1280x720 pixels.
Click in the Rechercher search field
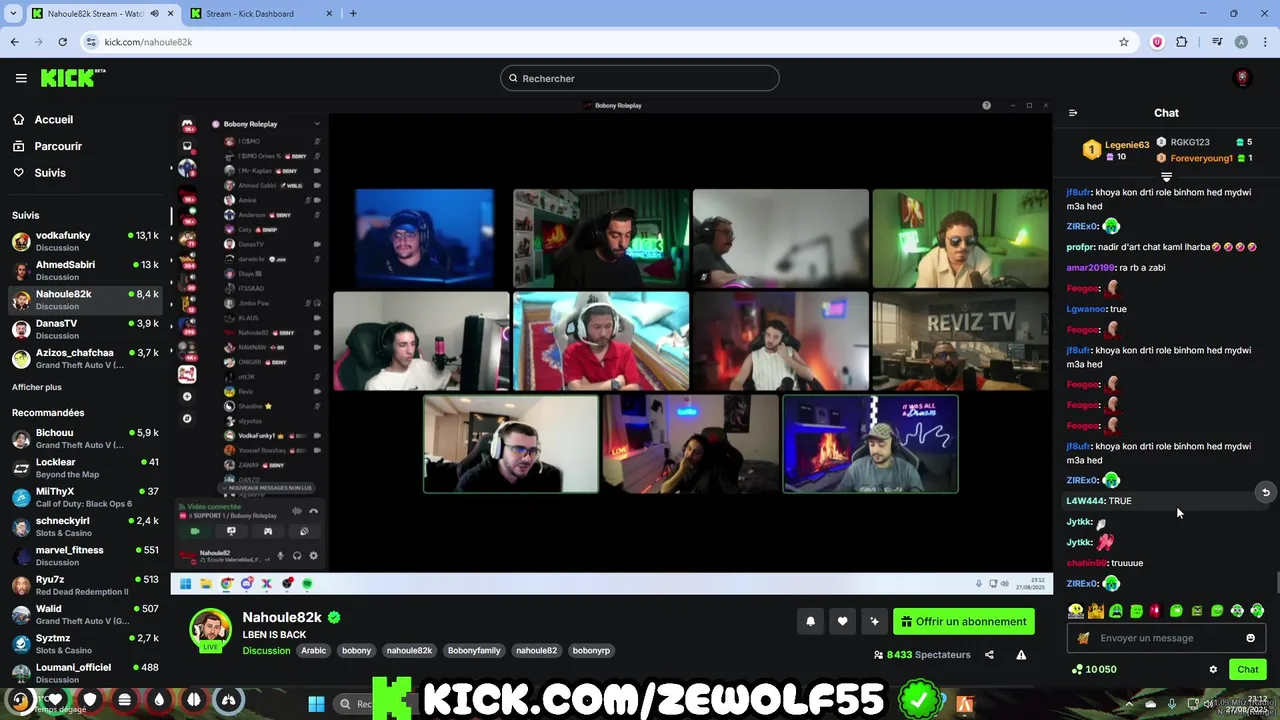click(640, 78)
